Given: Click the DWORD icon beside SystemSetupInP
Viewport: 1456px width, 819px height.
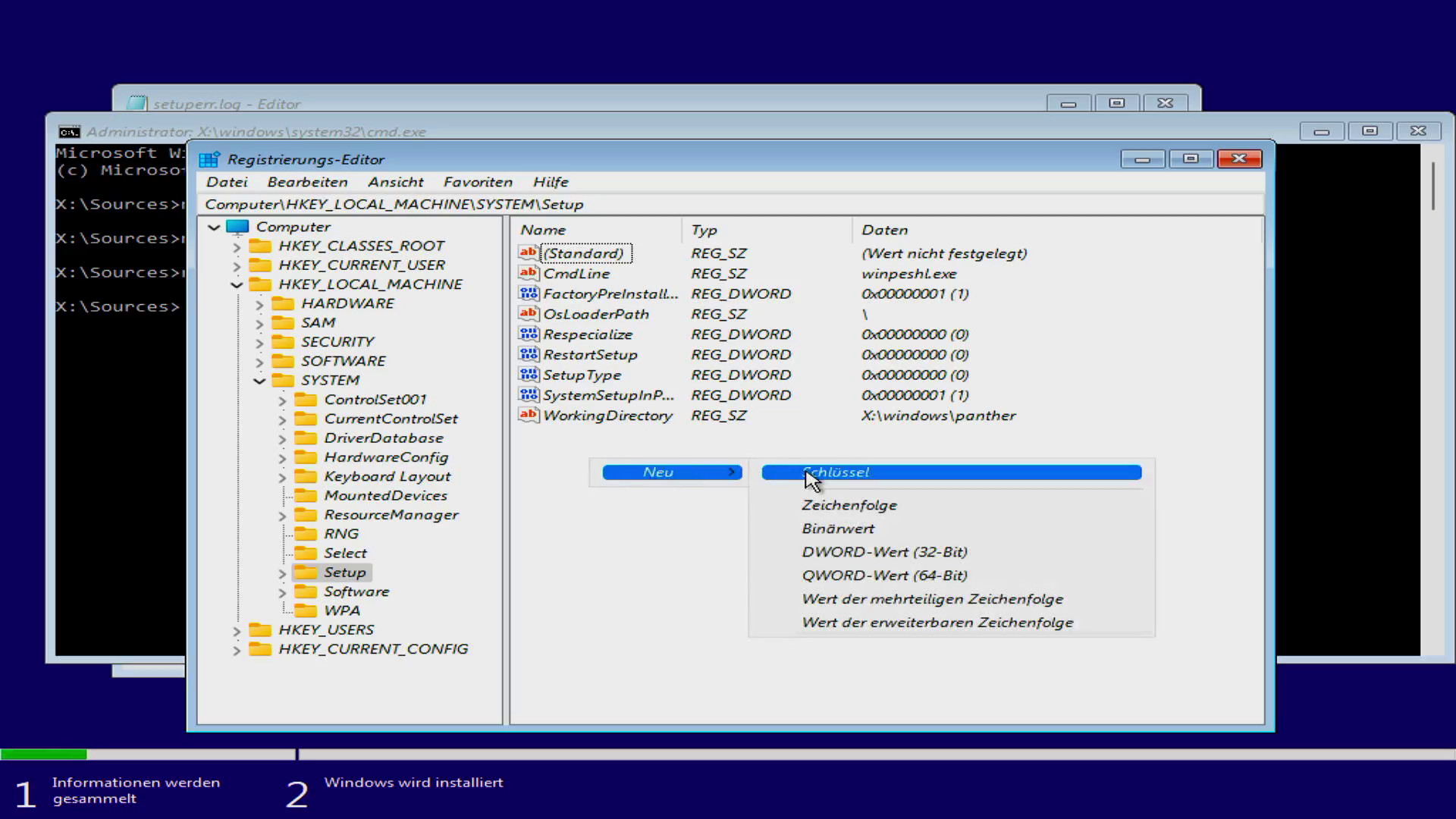Looking at the screenshot, I should 529,394.
